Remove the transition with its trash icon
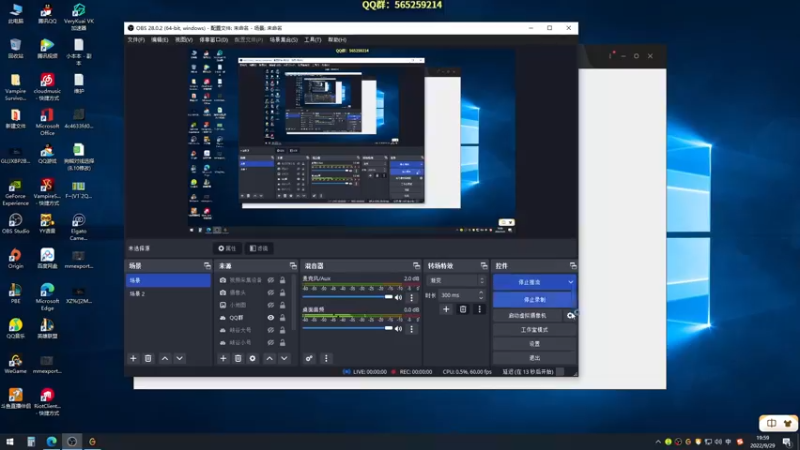The height and width of the screenshot is (450, 800). pos(463,309)
